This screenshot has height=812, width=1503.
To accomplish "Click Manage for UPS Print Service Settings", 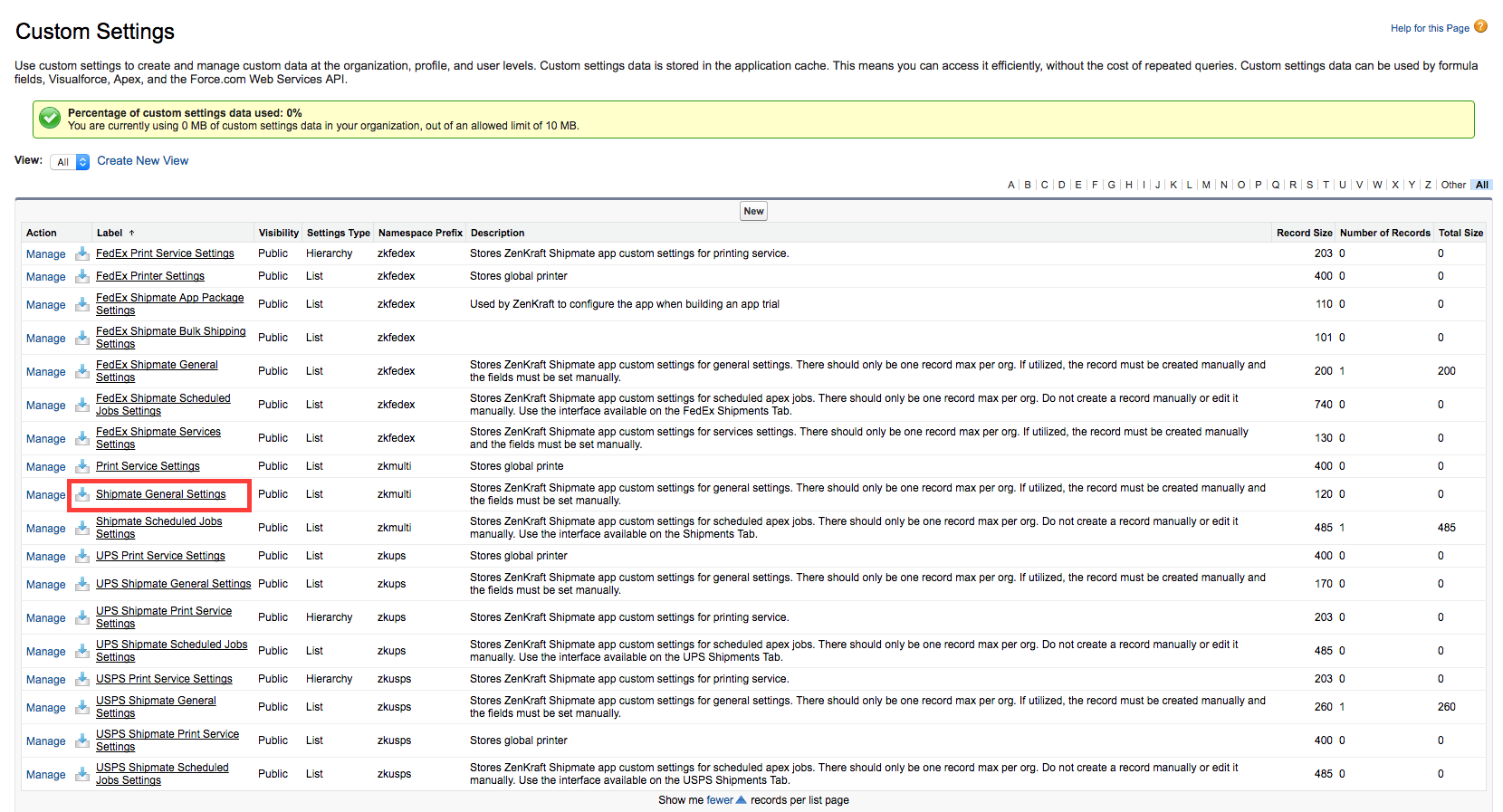I will [46, 557].
